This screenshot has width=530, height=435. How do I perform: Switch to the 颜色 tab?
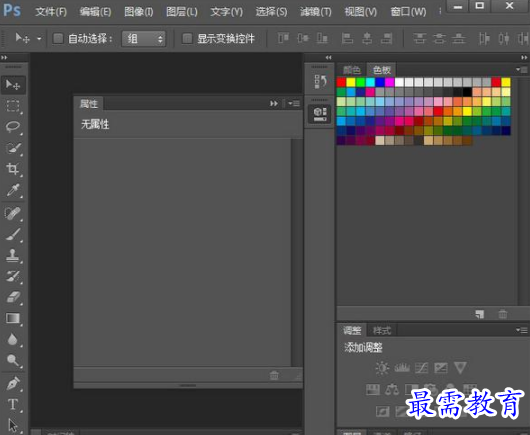[352, 70]
